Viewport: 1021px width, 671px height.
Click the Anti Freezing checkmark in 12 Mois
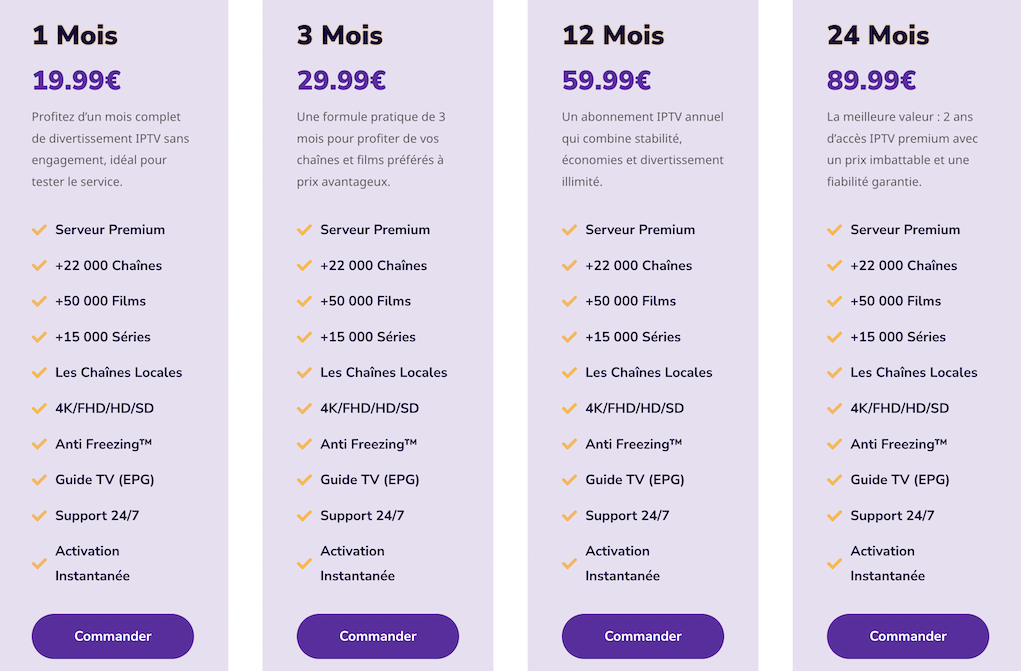570,444
